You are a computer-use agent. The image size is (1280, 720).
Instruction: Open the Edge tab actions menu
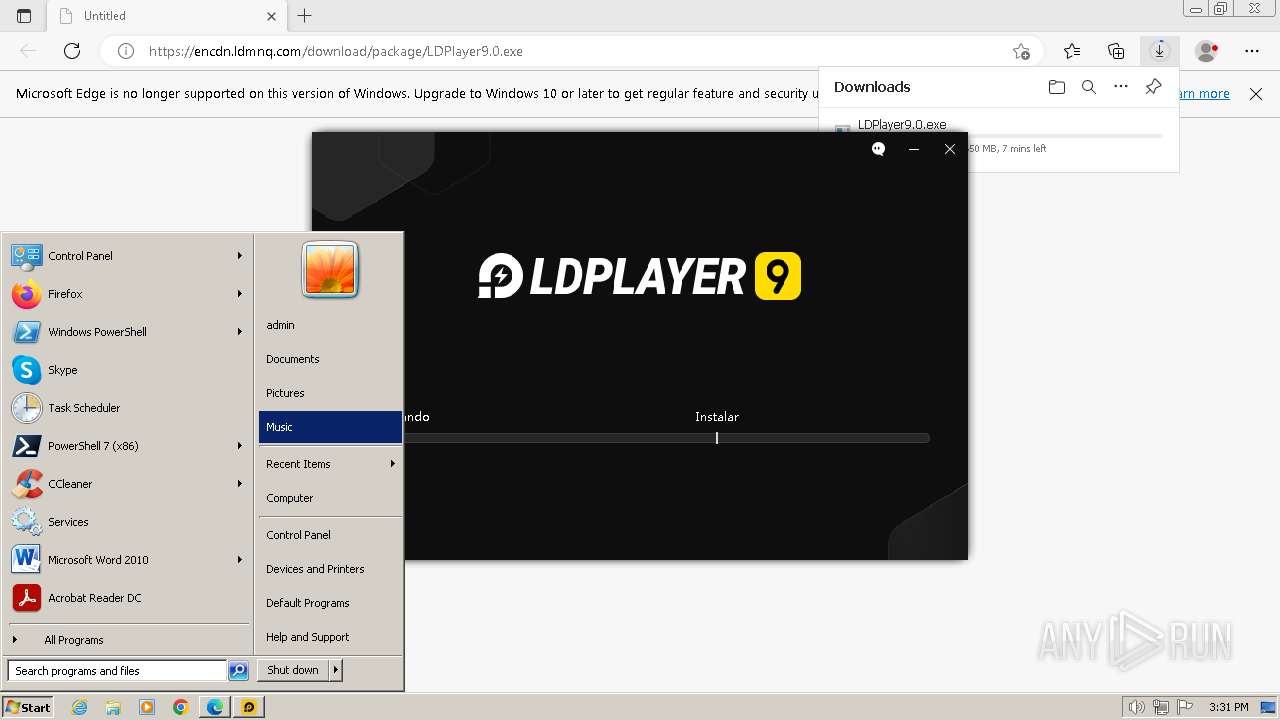(x=24, y=16)
